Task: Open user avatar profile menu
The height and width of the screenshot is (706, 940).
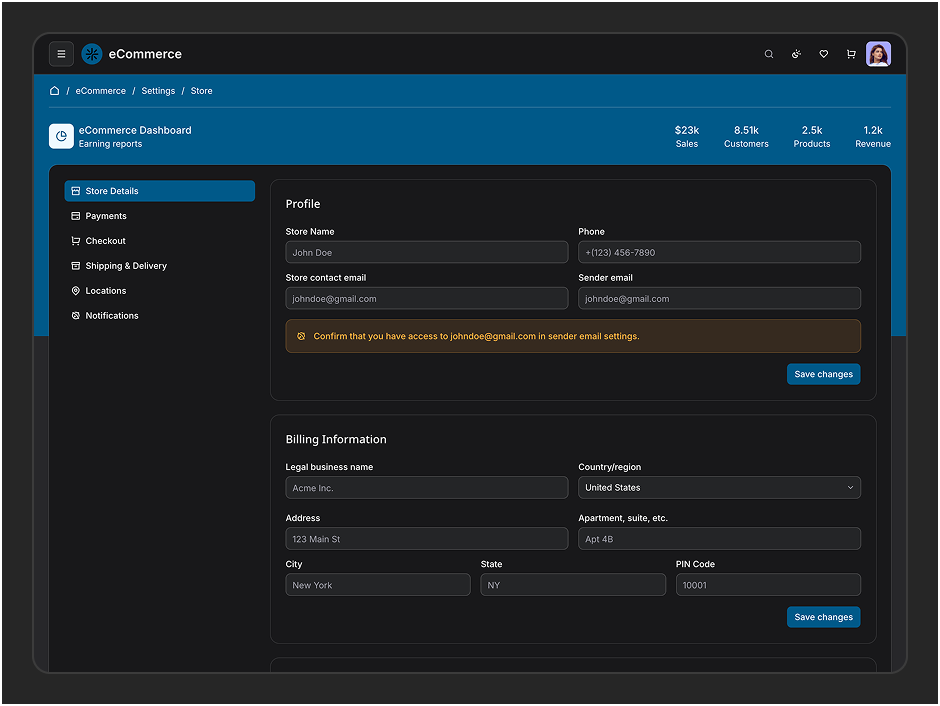Action: 878,54
